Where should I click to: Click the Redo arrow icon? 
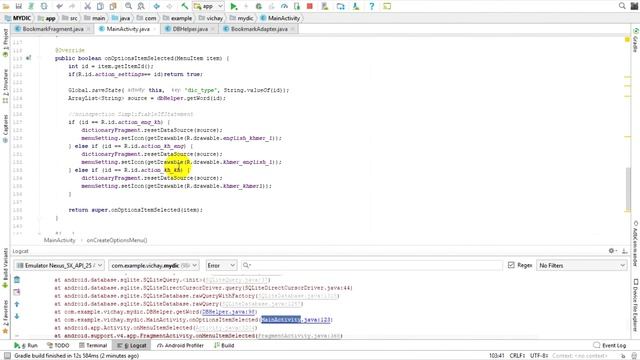(72, 6)
